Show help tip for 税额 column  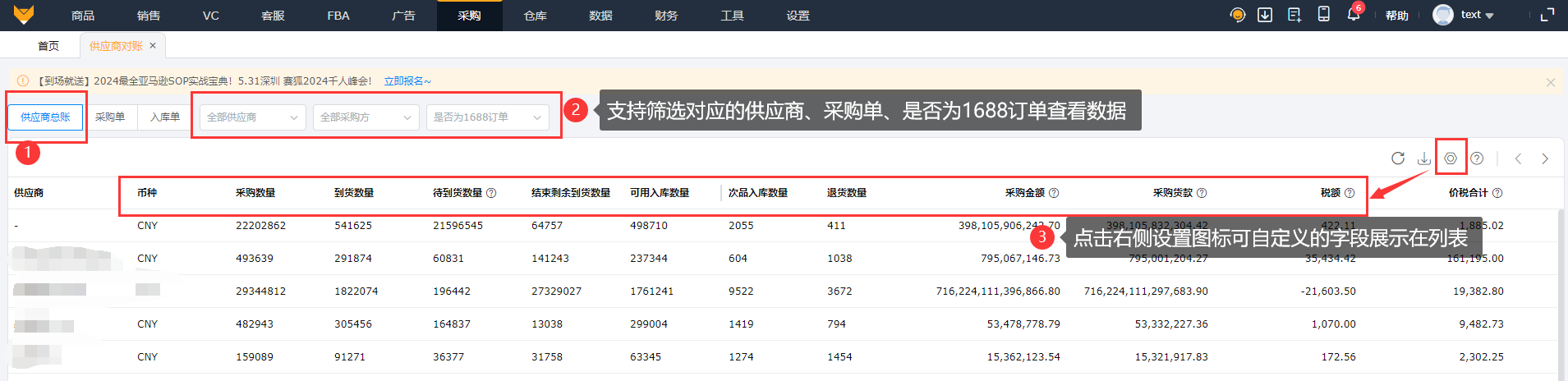click(x=1350, y=193)
